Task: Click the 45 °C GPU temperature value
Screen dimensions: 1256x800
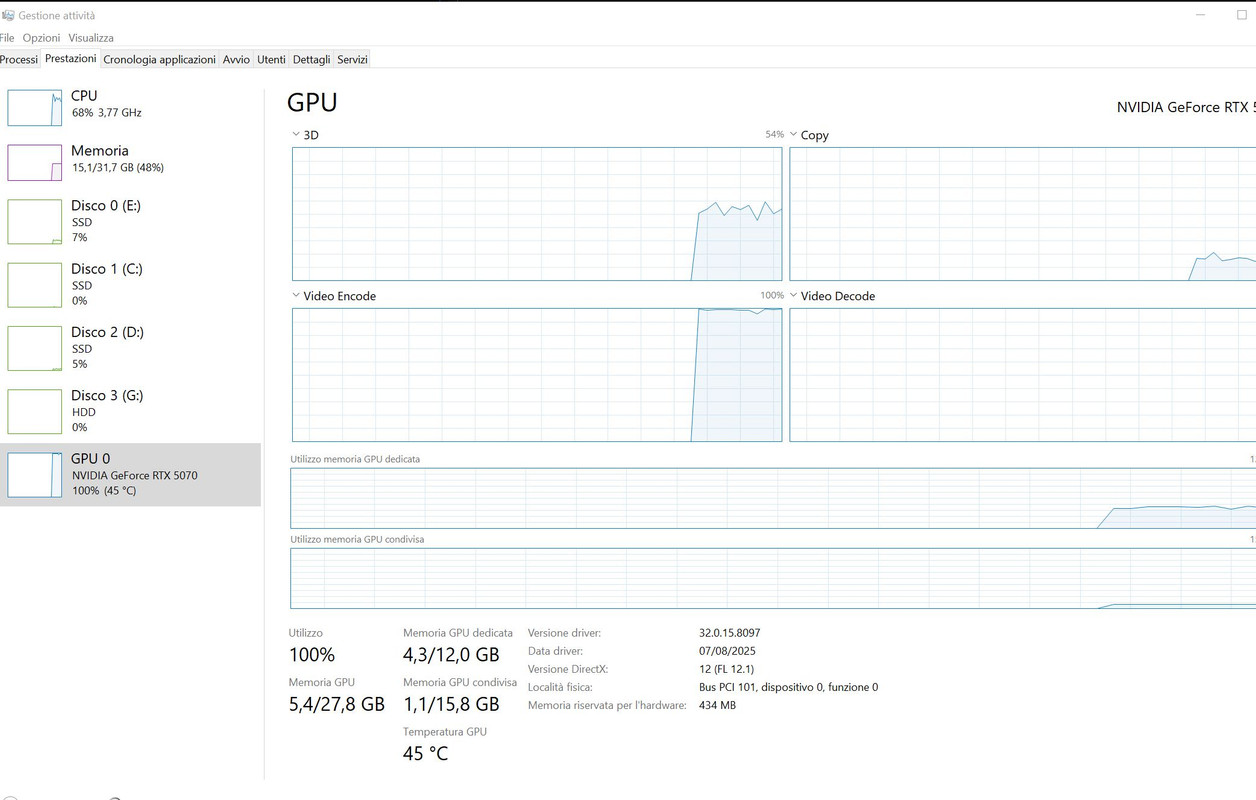Action: (x=426, y=753)
